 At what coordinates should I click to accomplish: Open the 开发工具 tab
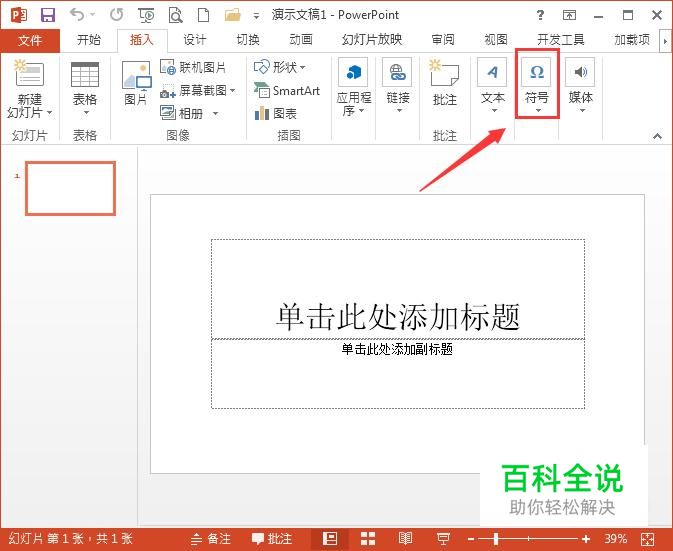pos(561,40)
